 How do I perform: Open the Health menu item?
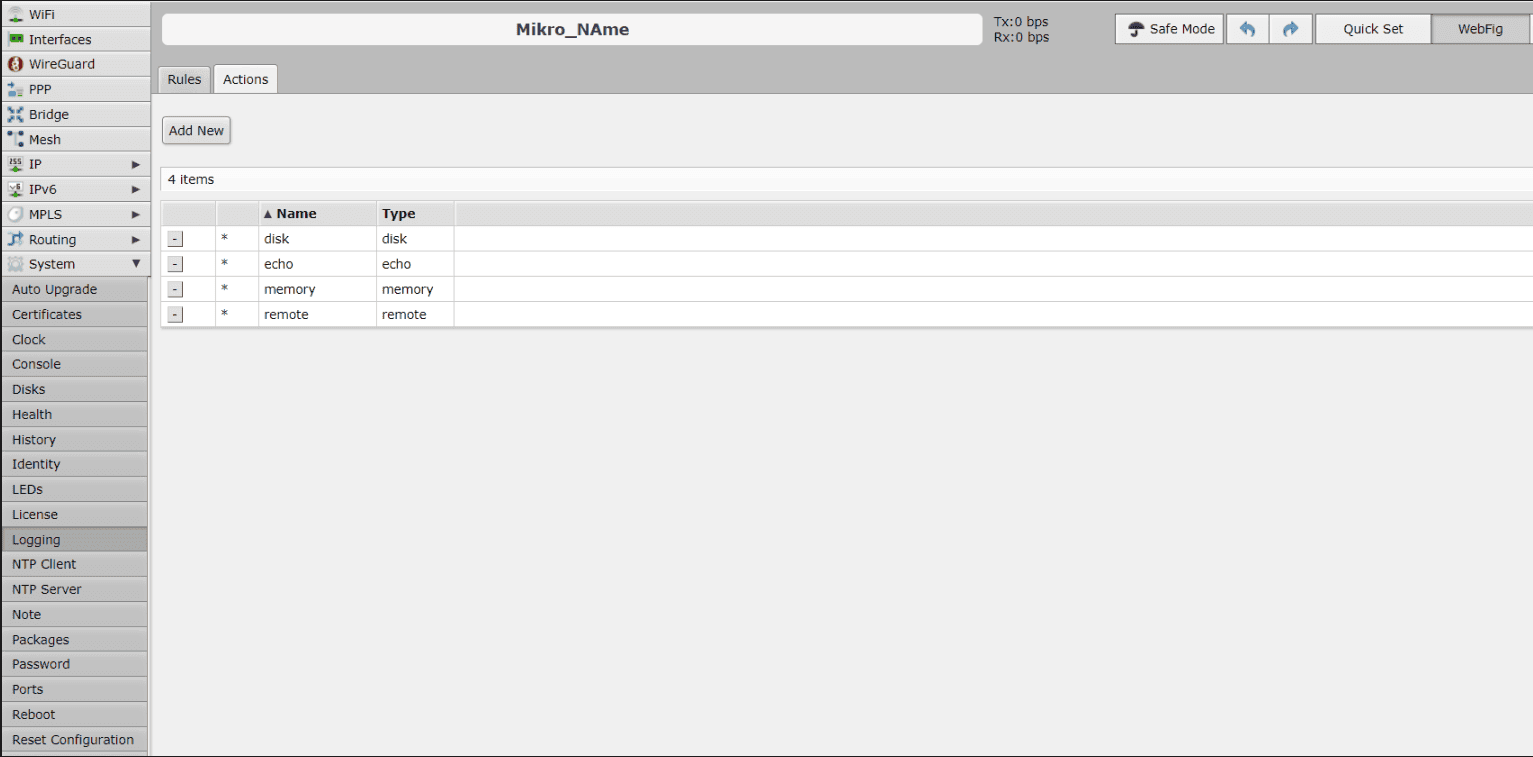[x=74, y=414]
